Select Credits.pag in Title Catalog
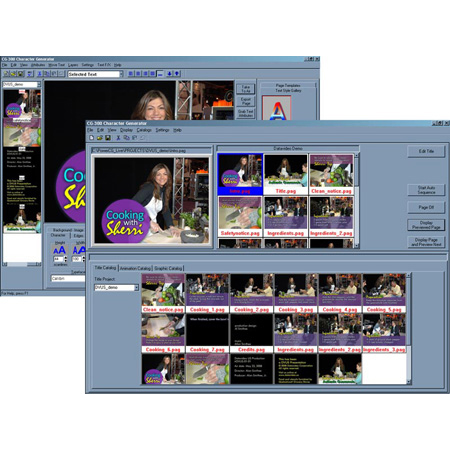Image resolution: width=450 pixels, height=450 pixels. click(251, 333)
